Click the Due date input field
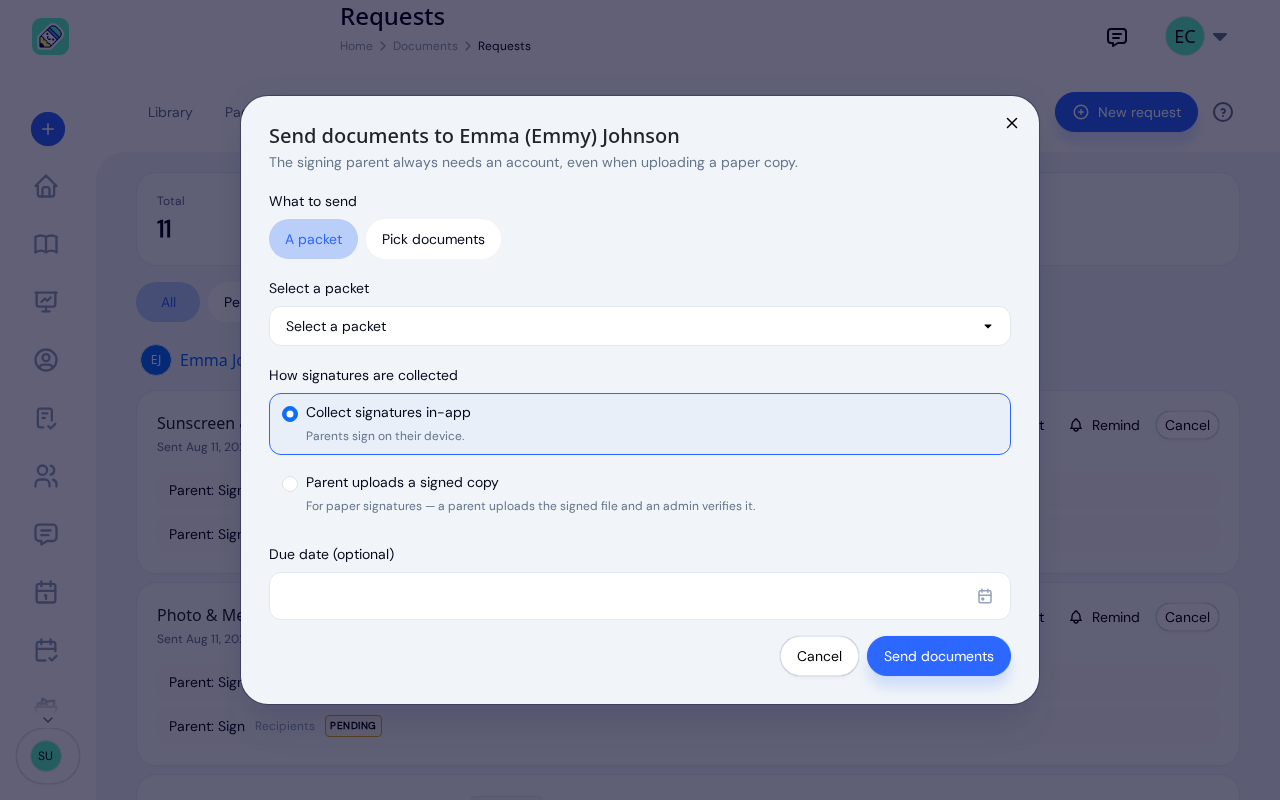Image resolution: width=1280 pixels, height=800 pixels. [640, 596]
